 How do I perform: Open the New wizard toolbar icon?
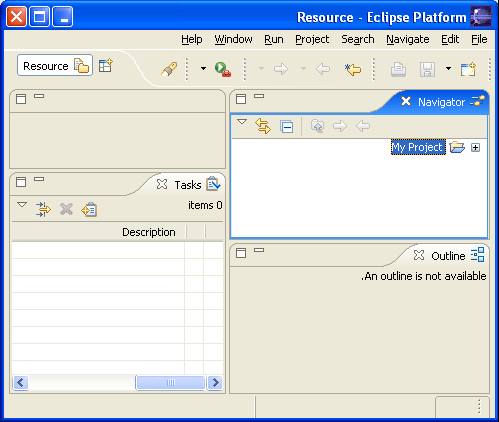click(468, 69)
